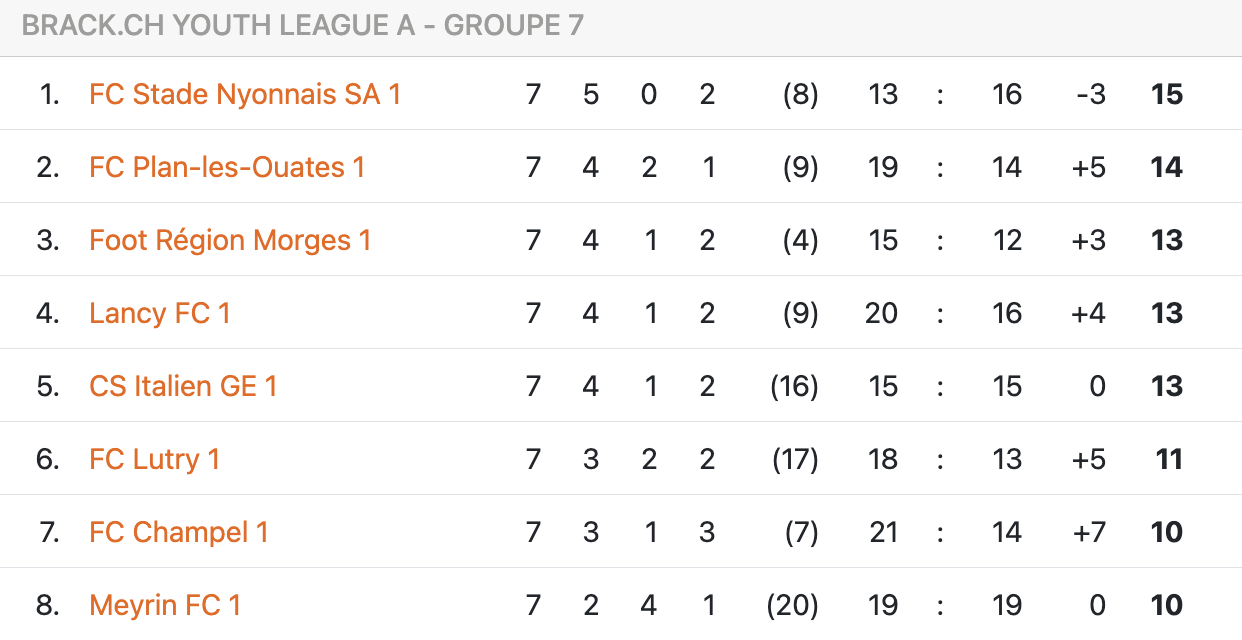The height and width of the screenshot is (640, 1242).
Task: Click FC Lutry's 11 points total
Action: click(1168, 459)
